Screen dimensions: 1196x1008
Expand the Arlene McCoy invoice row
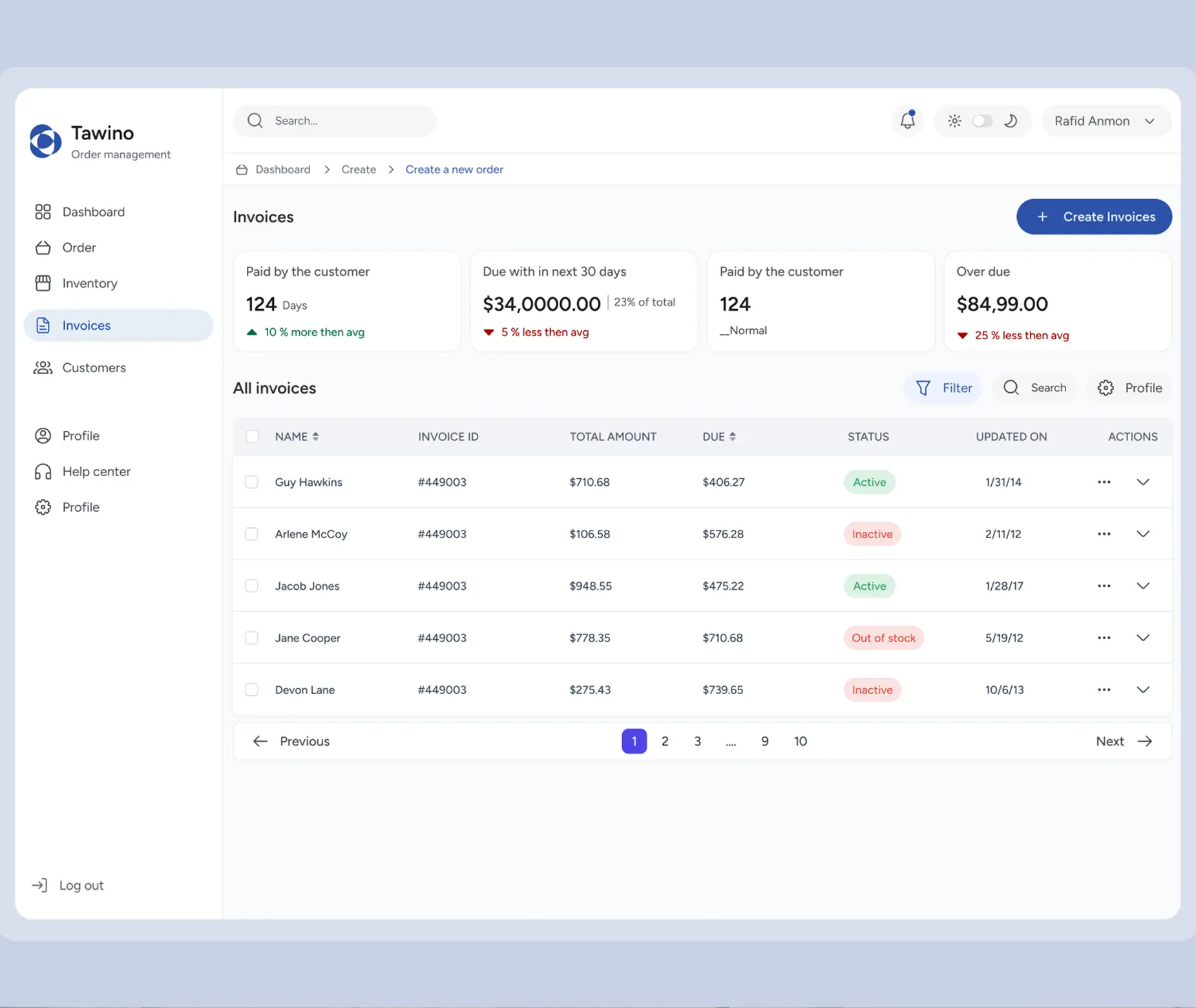1143,534
